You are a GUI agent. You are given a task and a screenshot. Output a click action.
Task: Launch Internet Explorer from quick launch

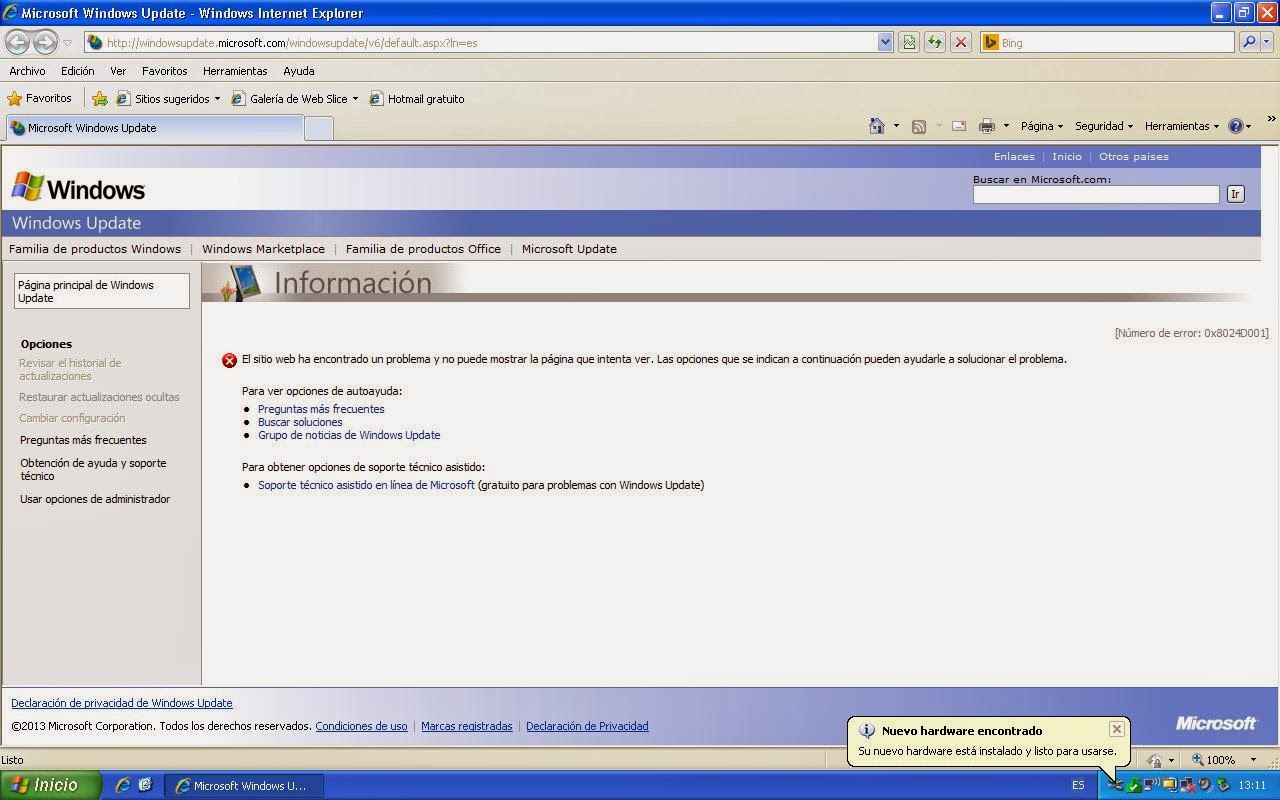[x=123, y=786]
